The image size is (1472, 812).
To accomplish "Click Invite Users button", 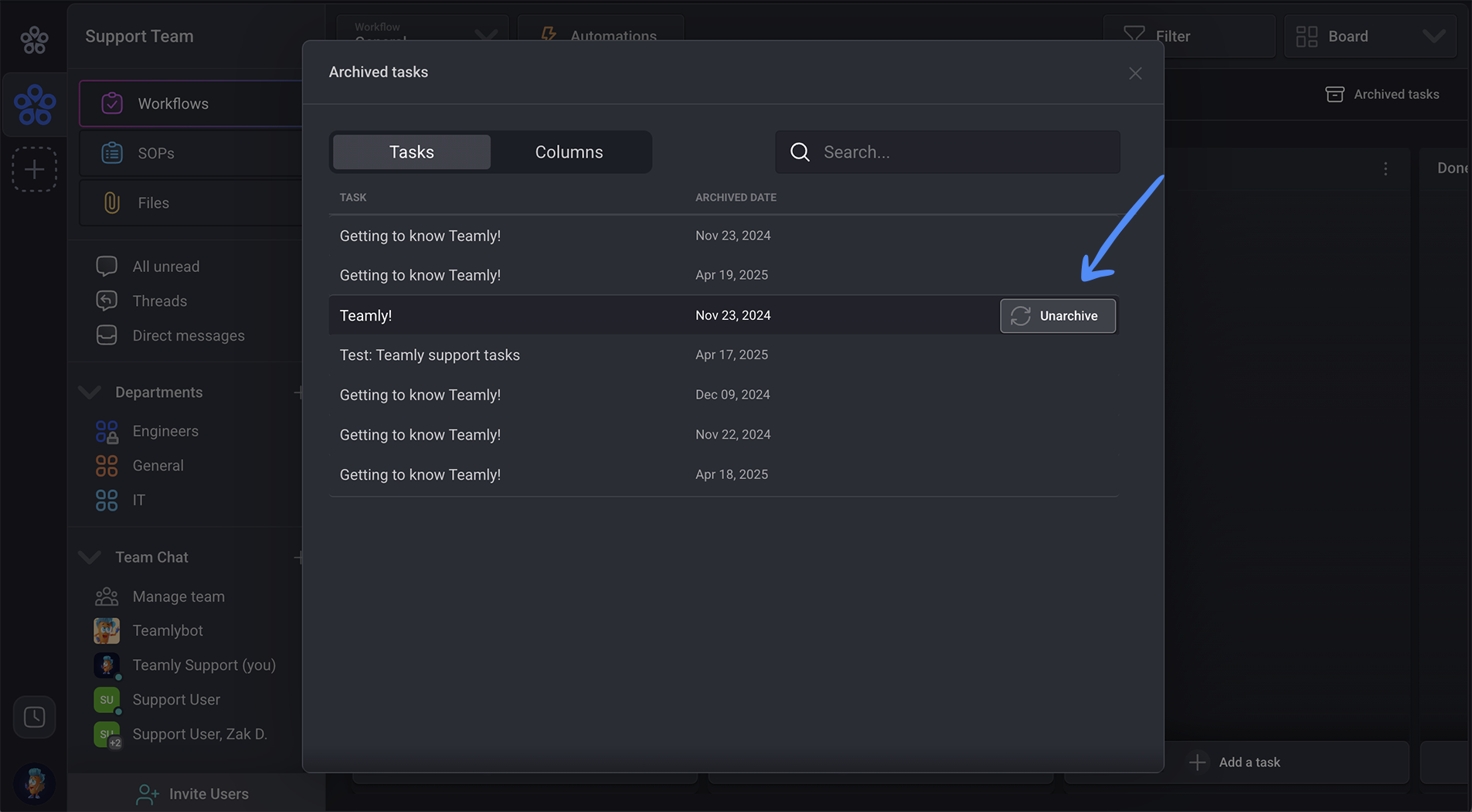I will pyautogui.click(x=192, y=794).
